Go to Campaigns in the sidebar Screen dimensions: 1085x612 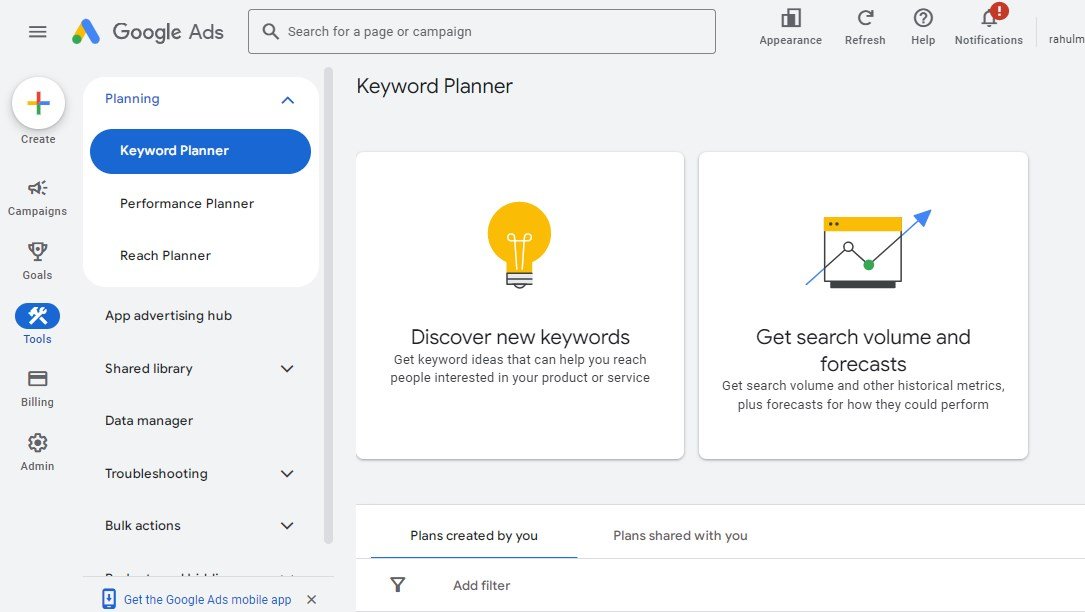tap(37, 198)
